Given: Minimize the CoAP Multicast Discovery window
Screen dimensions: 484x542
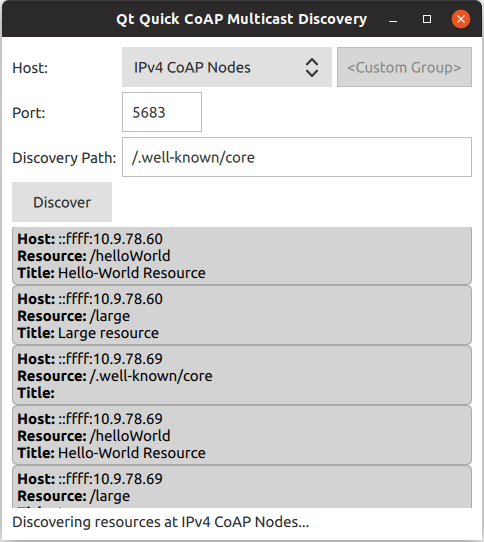Looking at the screenshot, I should tap(393, 19).
